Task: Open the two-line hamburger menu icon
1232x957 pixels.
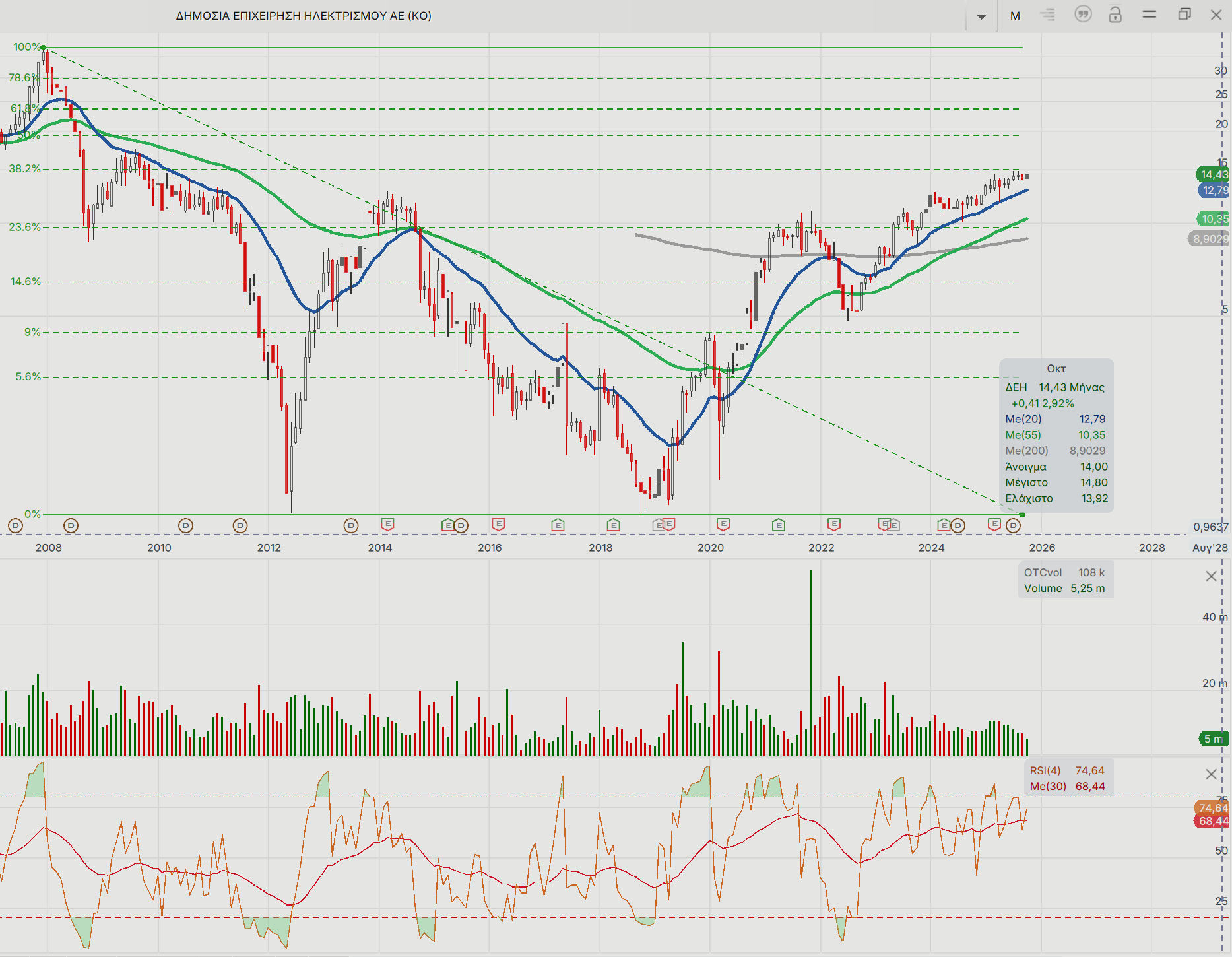Action: (1150, 15)
